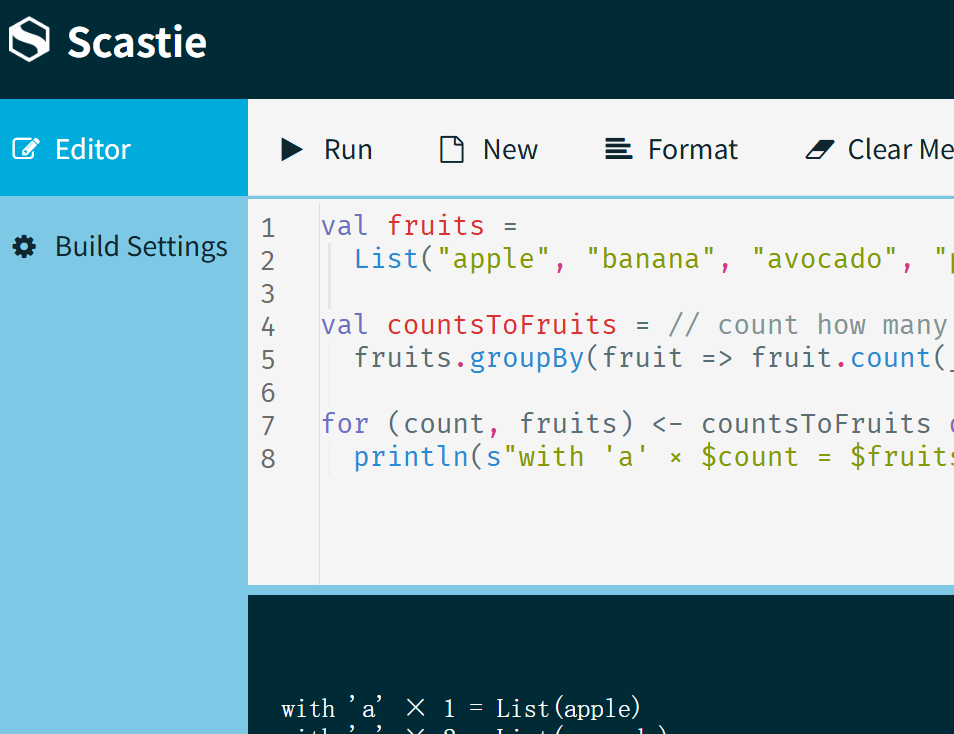Select the Editor tab in sidebar

[x=93, y=147]
